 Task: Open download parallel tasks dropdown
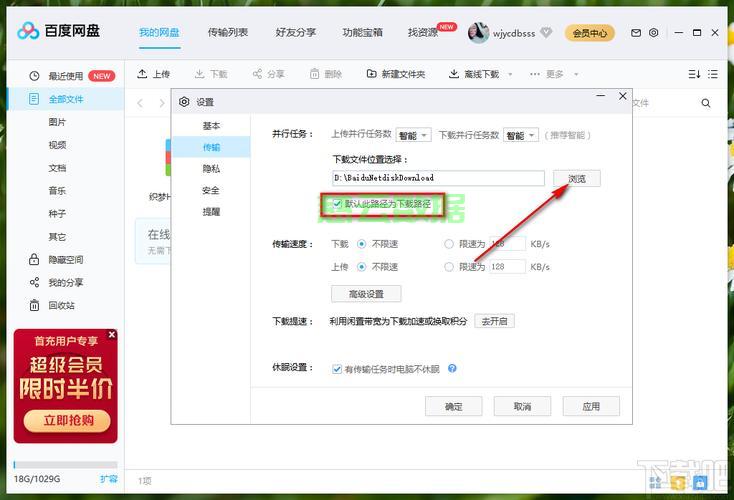(521, 135)
